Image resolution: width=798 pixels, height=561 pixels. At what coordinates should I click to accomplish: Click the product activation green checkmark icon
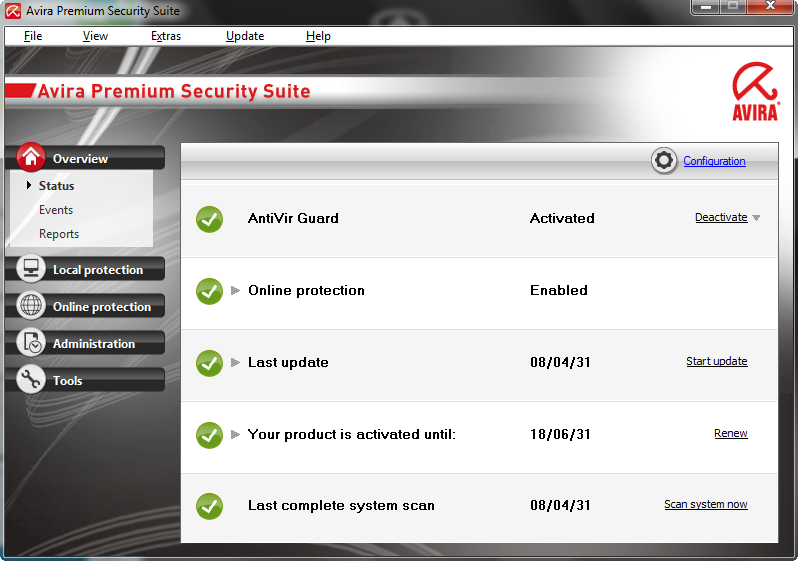209,435
